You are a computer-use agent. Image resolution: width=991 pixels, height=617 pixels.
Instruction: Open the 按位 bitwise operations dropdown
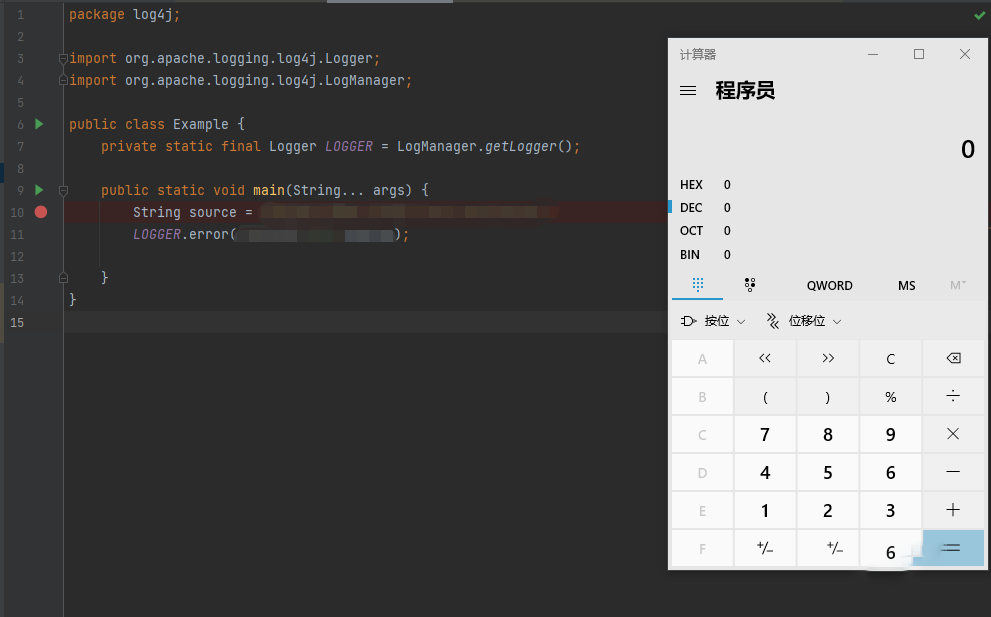tap(713, 321)
